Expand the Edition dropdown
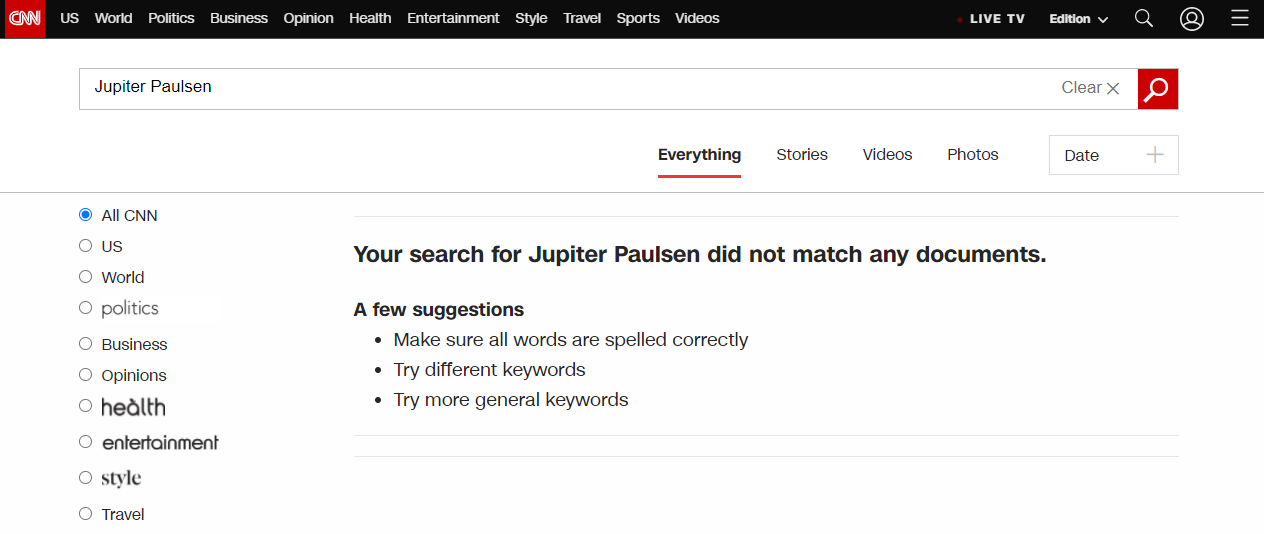 click(x=1078, y=19)
